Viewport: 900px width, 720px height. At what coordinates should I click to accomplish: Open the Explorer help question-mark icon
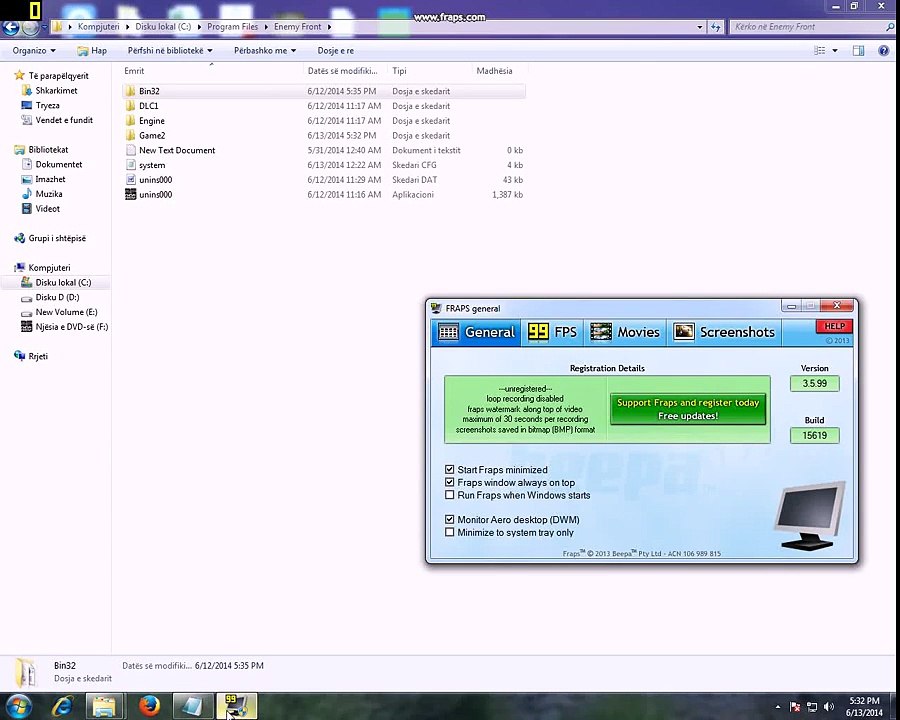[x=884, y=51]
